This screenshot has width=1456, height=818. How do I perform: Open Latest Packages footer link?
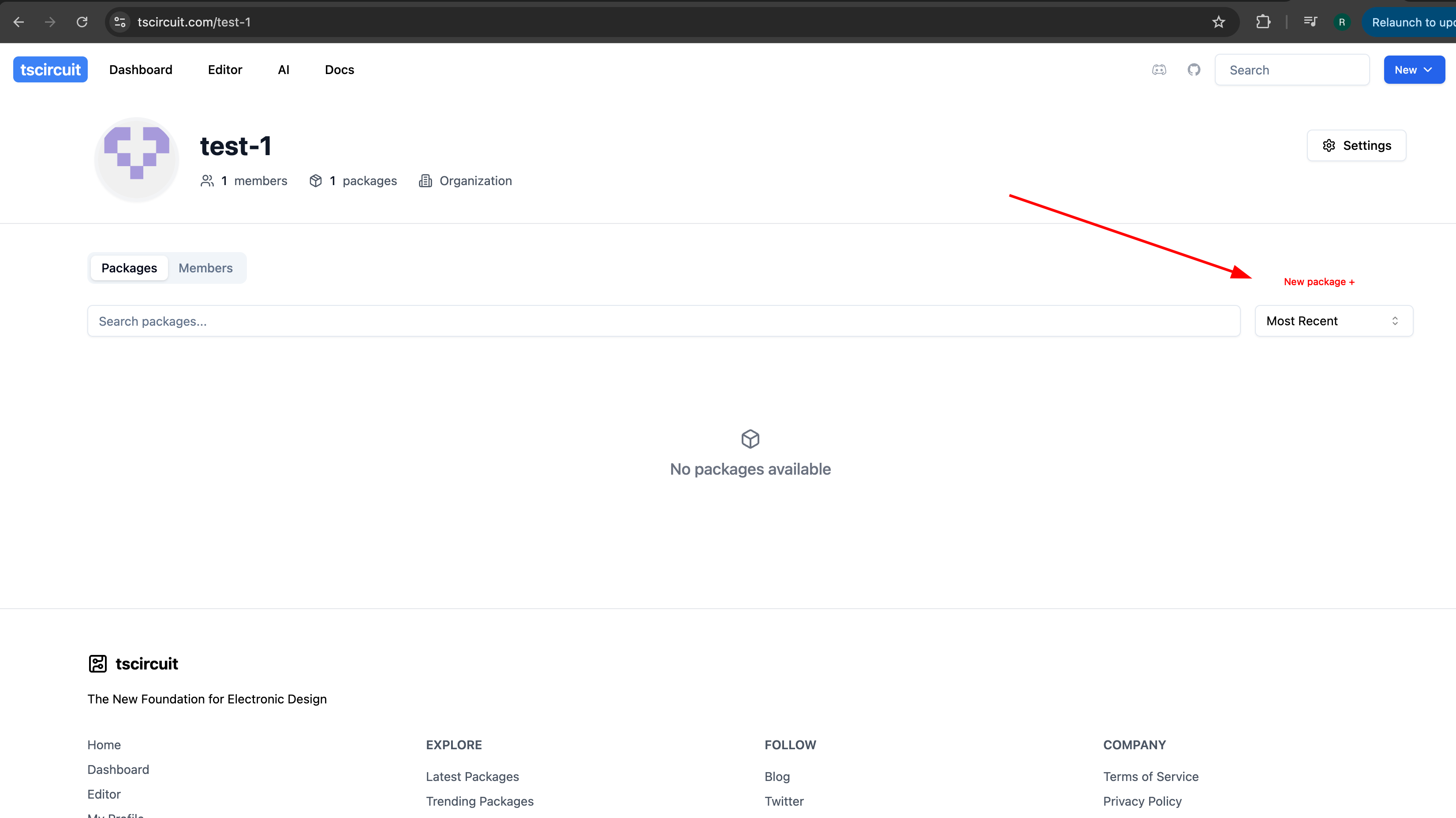point(472,777)
